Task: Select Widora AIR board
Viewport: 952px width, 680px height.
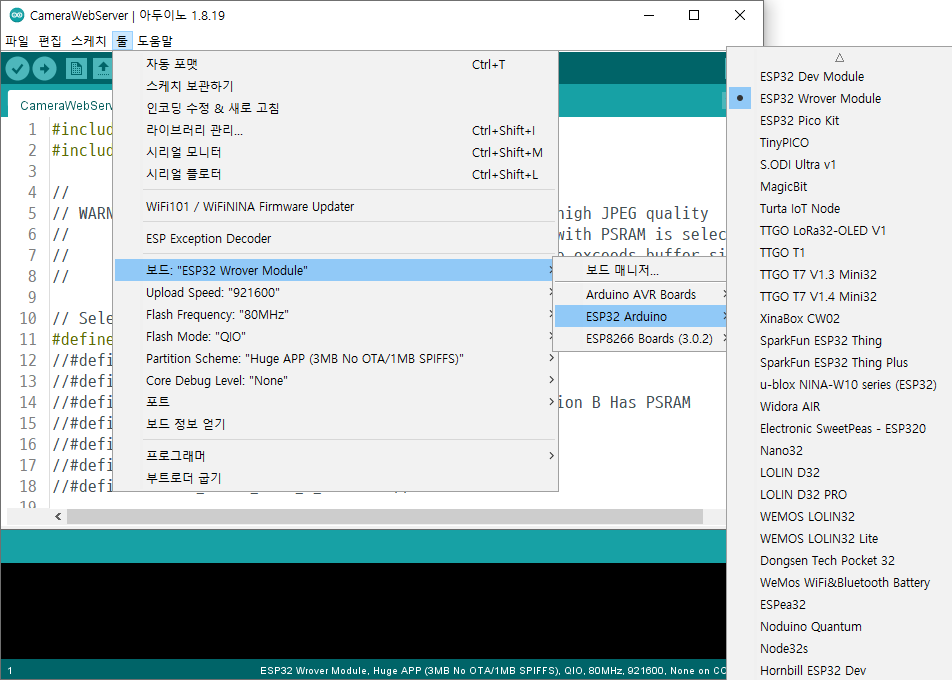Action: coord(839,406)
